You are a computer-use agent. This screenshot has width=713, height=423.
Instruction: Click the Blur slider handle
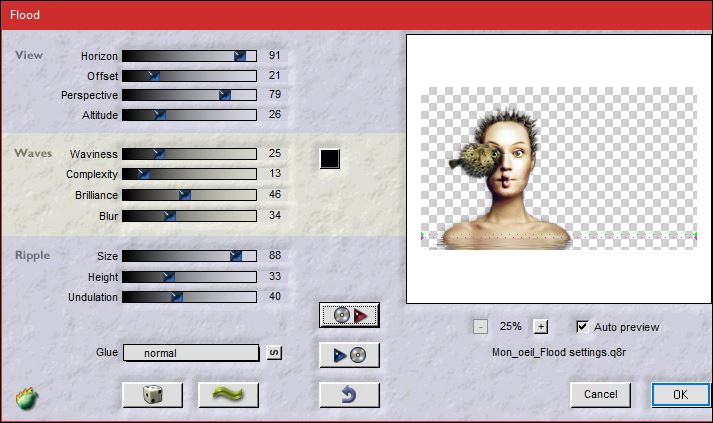pos(169,216)
